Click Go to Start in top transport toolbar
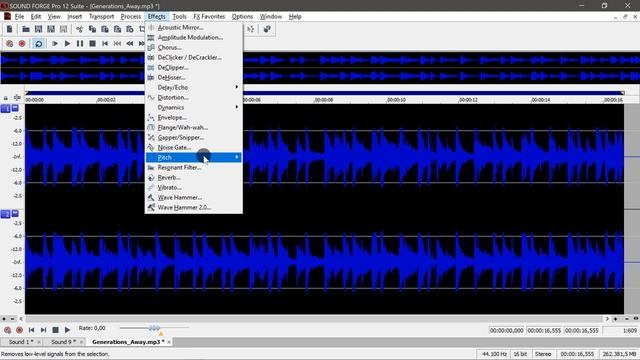Screen dimensions: 640x360 (105, 43)
